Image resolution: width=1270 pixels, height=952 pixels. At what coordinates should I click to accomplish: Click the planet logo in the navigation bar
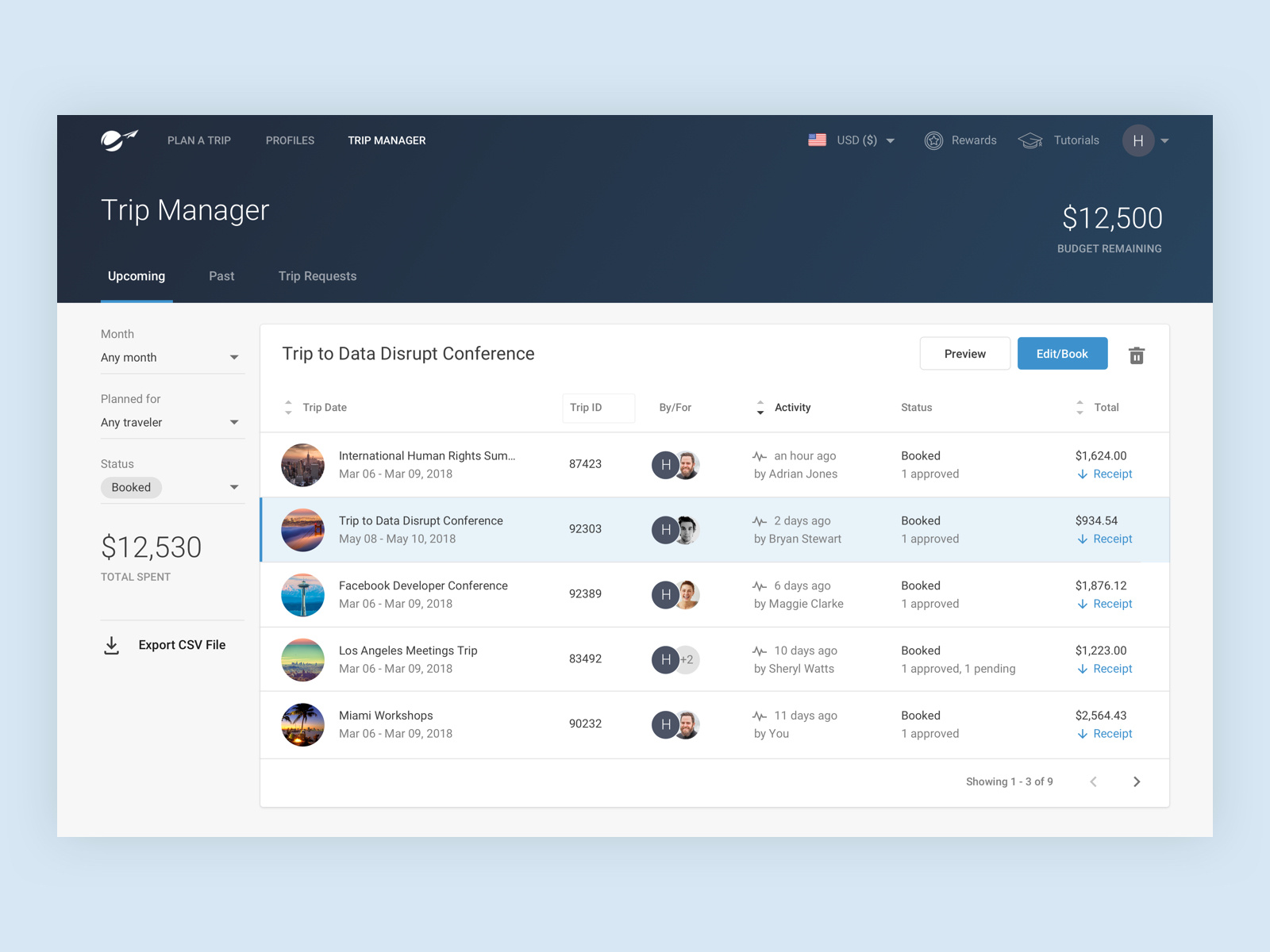coord(119,140)
